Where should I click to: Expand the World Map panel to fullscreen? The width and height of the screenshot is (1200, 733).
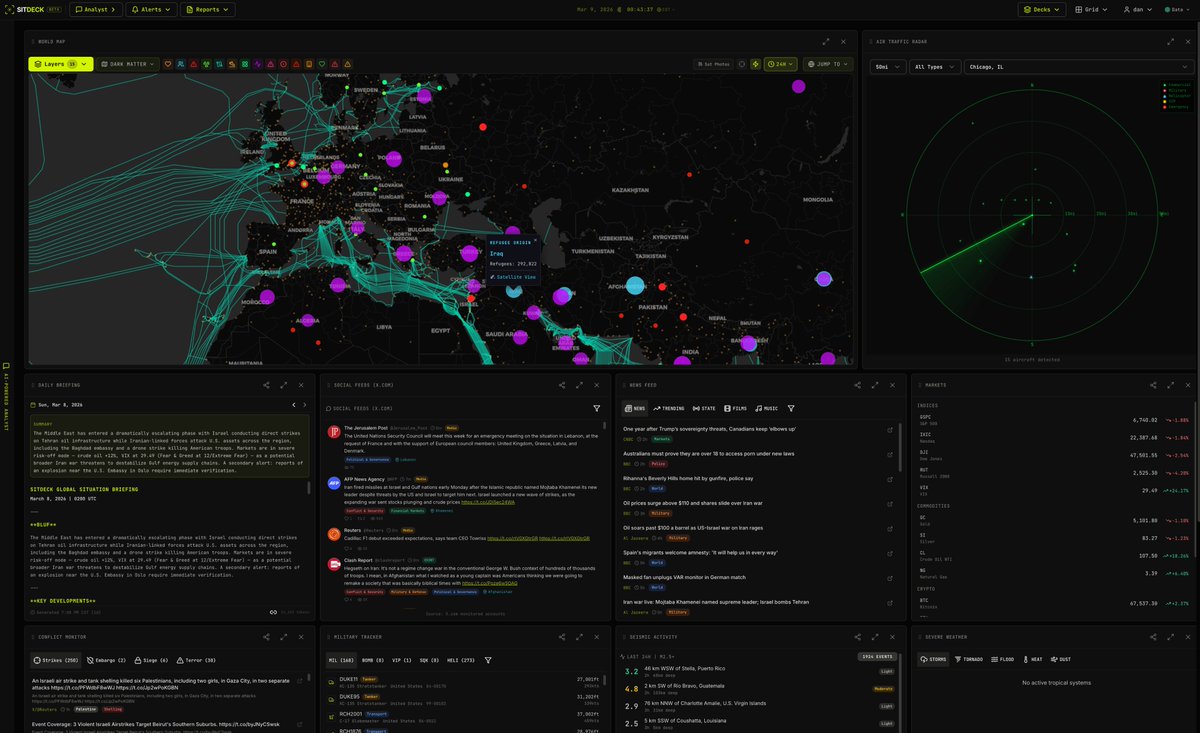pyautogui.click(x=826, y=42)
